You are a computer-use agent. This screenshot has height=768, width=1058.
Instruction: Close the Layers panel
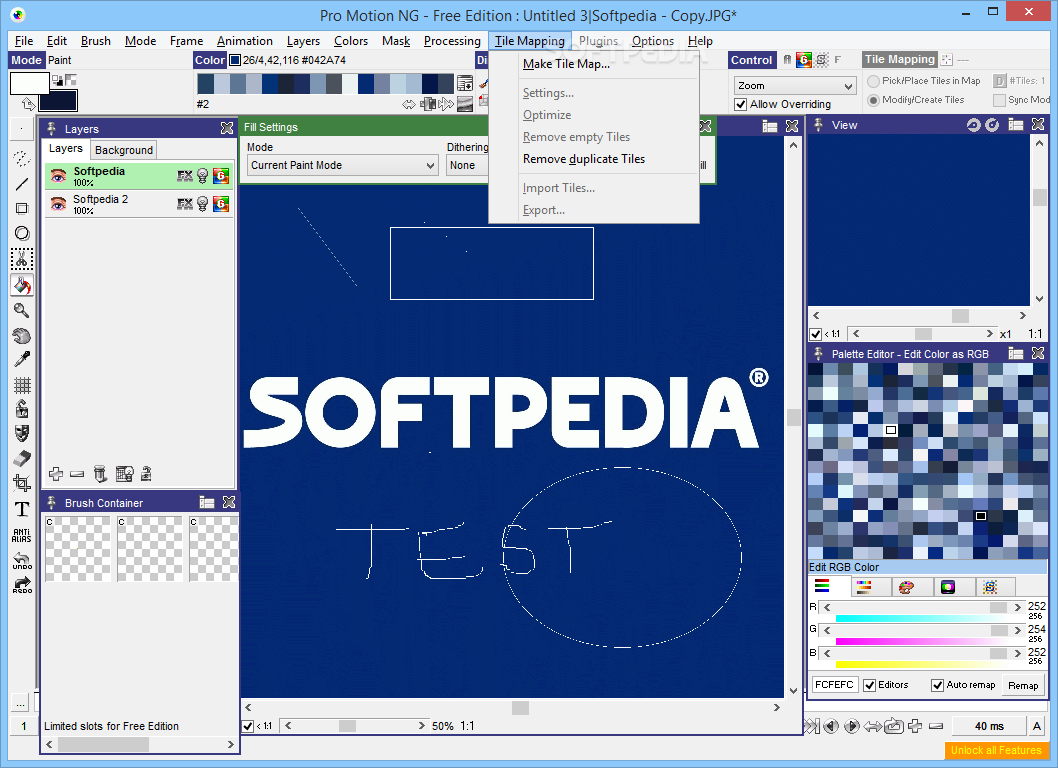pos(227,128)
